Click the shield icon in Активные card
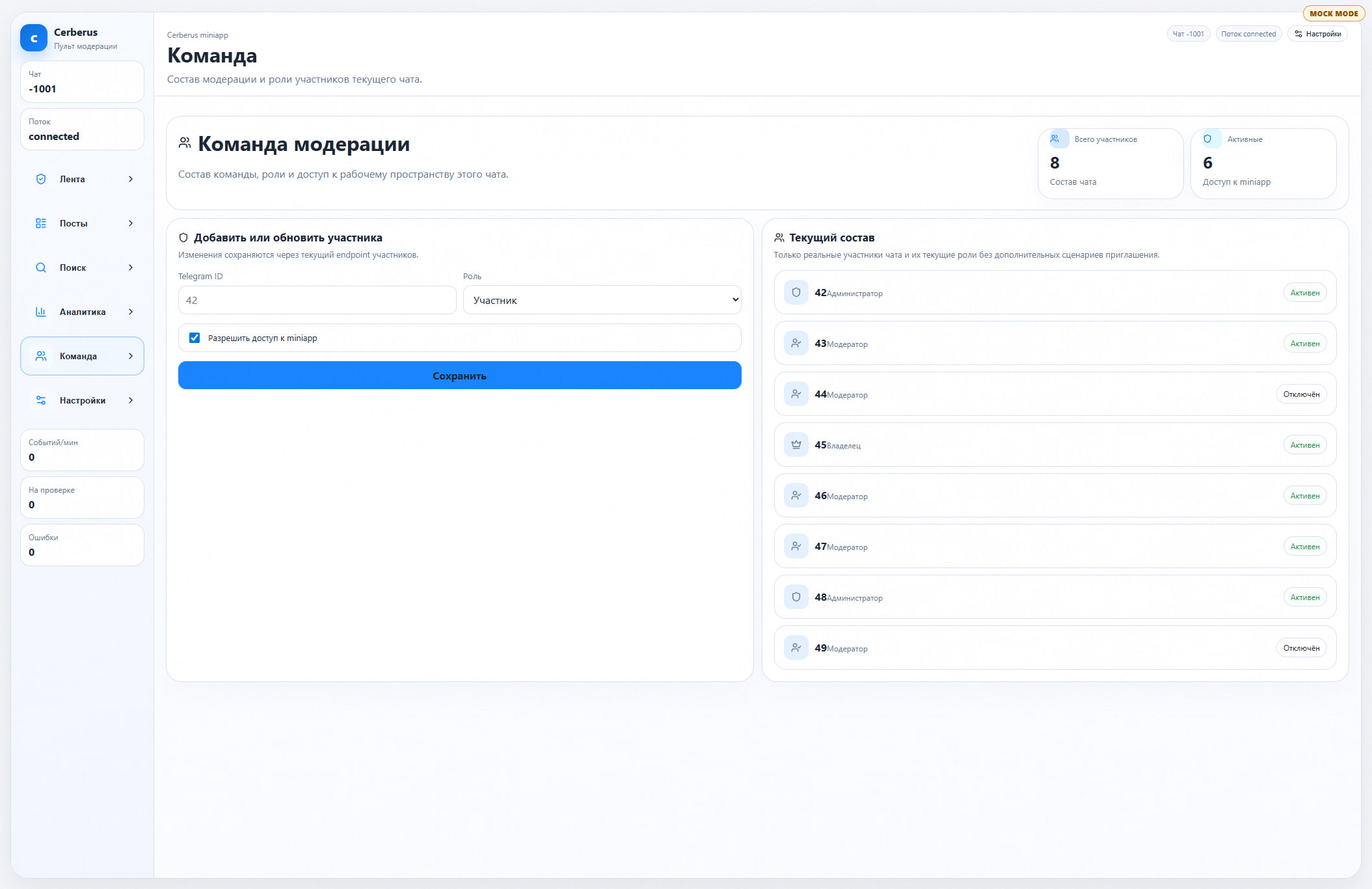The width and height of the screenshot is (1372, 889). (1207, 139)
